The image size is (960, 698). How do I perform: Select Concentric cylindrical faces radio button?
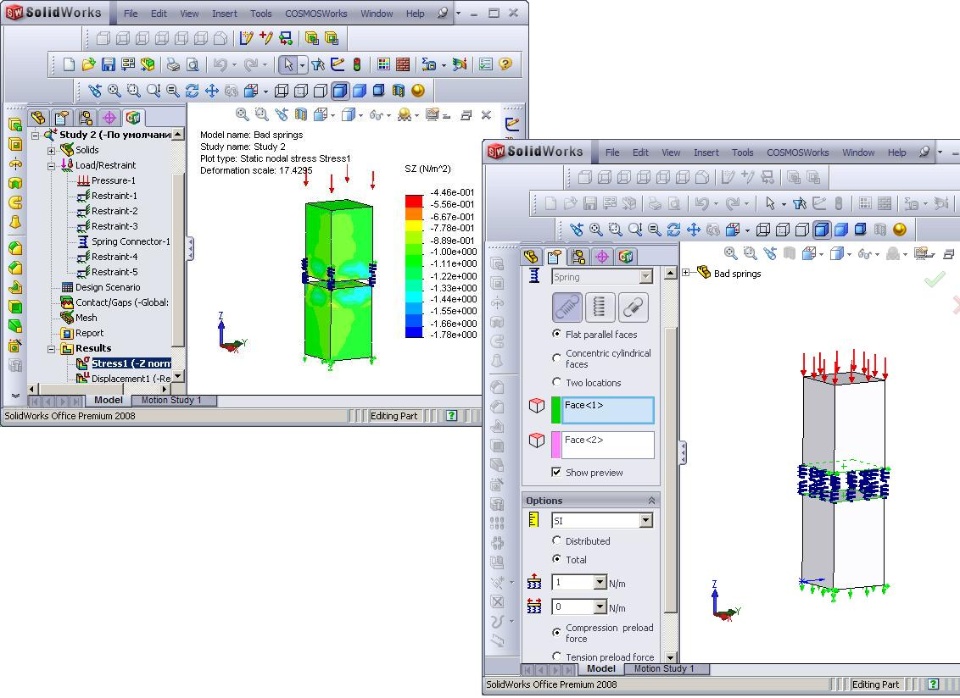click(x=557, y=358)
